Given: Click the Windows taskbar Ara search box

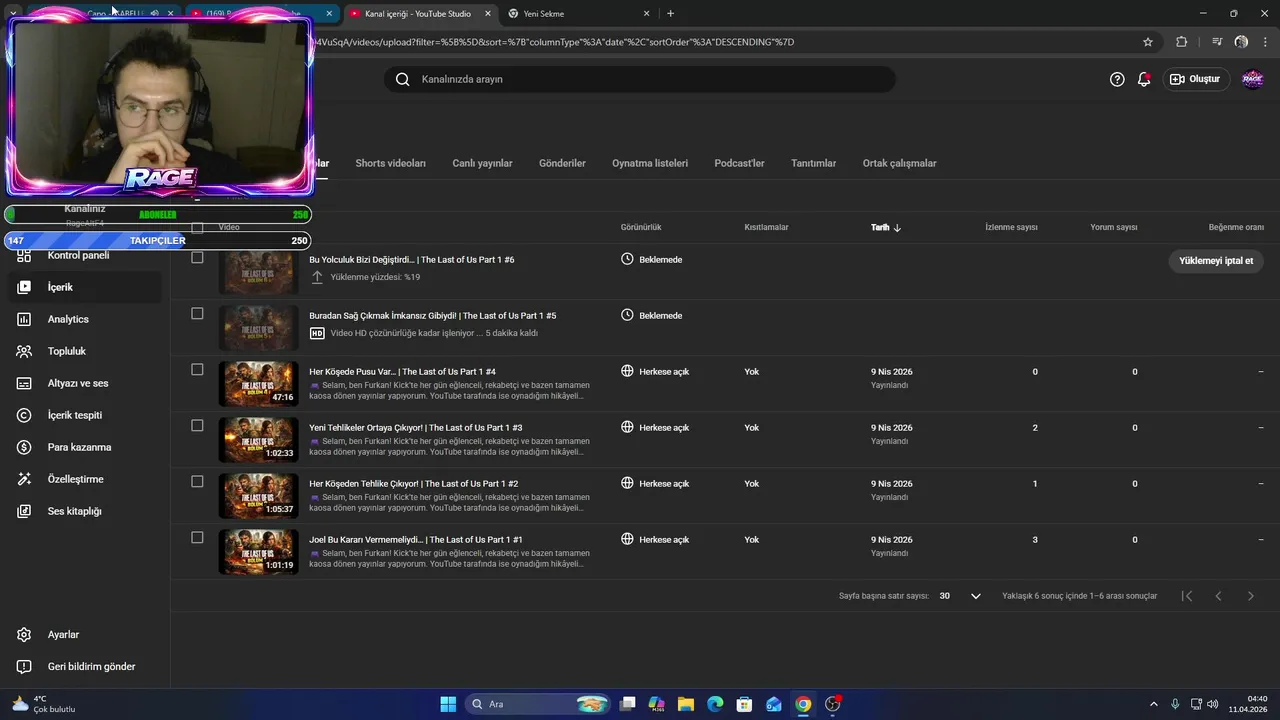Looking at the screenshot, I should 538,704.
